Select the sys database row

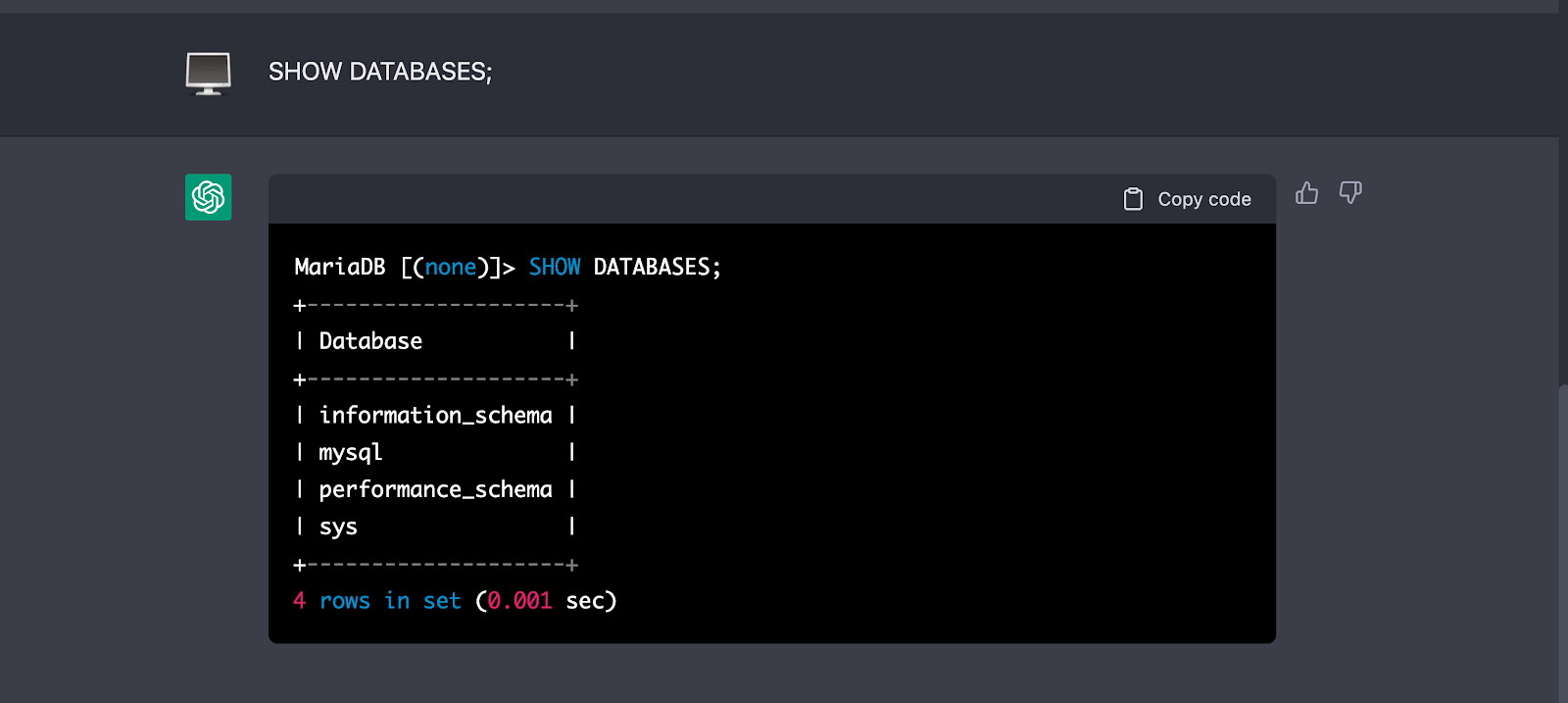point(338,527)
